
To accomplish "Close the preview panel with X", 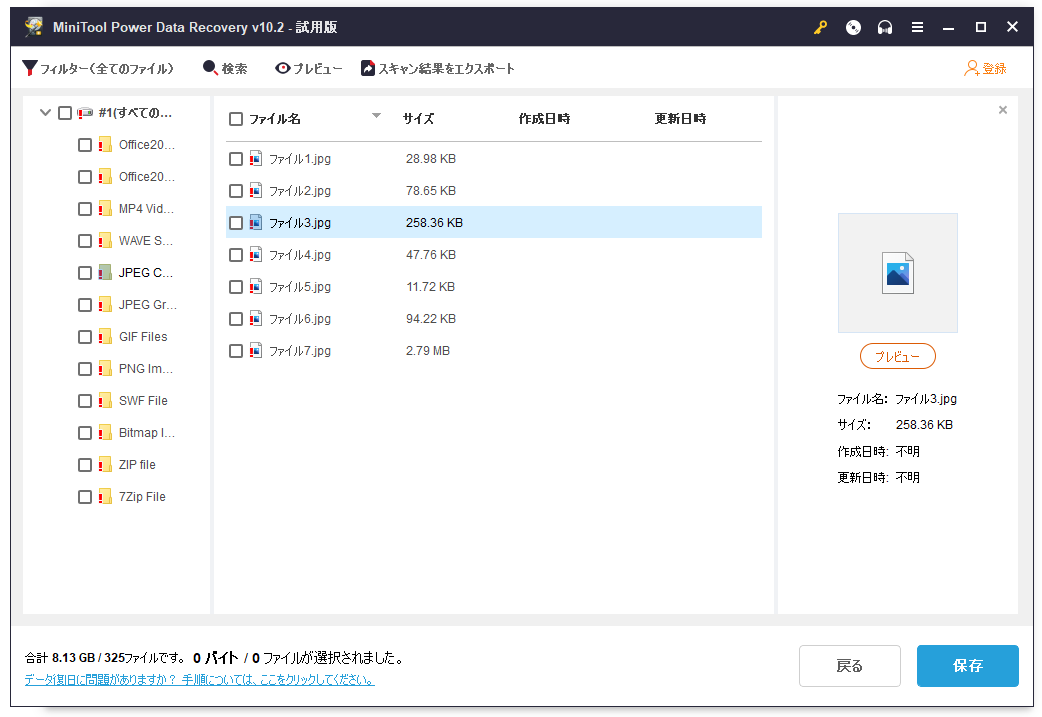I will click(1003, 110).
